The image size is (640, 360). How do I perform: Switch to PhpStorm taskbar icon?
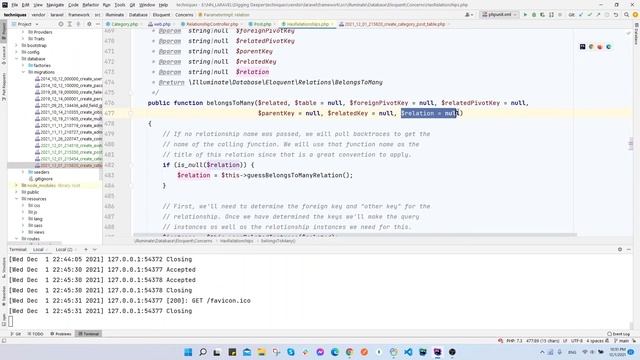click(438, 352)
